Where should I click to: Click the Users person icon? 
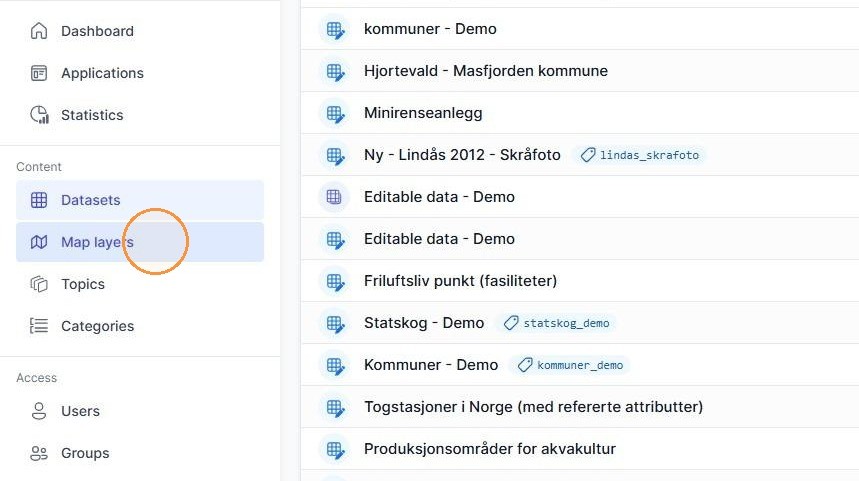tap(39, 411)
